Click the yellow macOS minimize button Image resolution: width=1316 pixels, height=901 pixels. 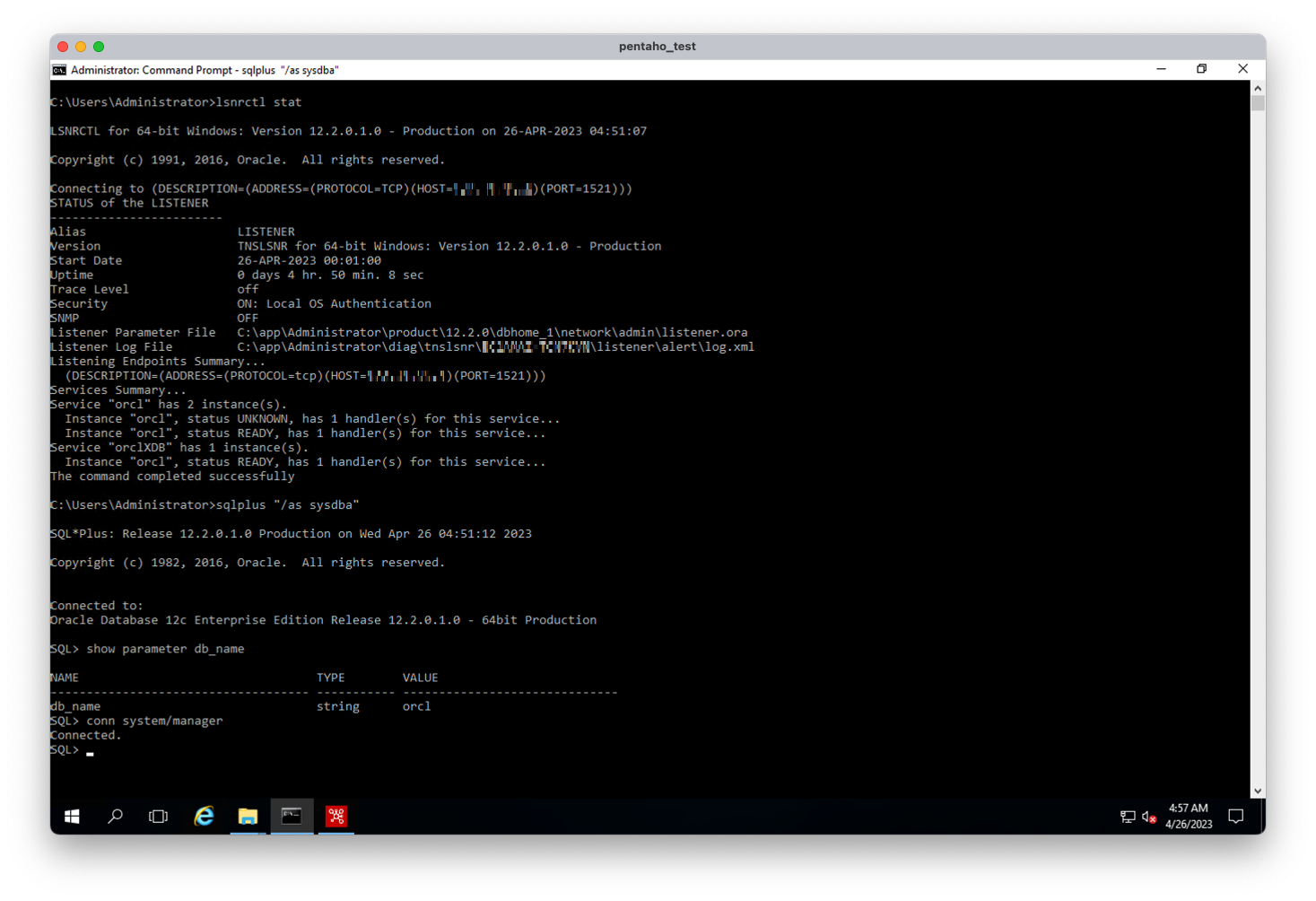click(x=81, y=47)
